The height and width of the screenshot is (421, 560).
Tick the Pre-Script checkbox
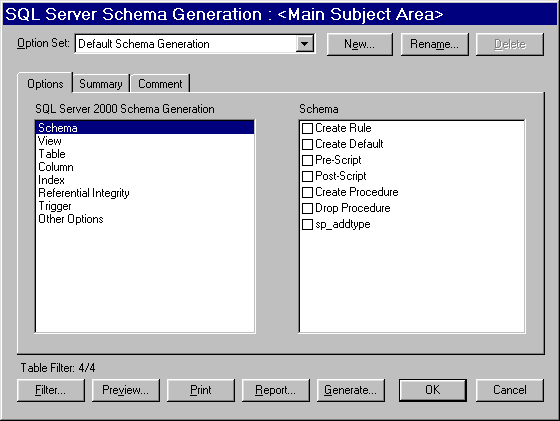307,160
